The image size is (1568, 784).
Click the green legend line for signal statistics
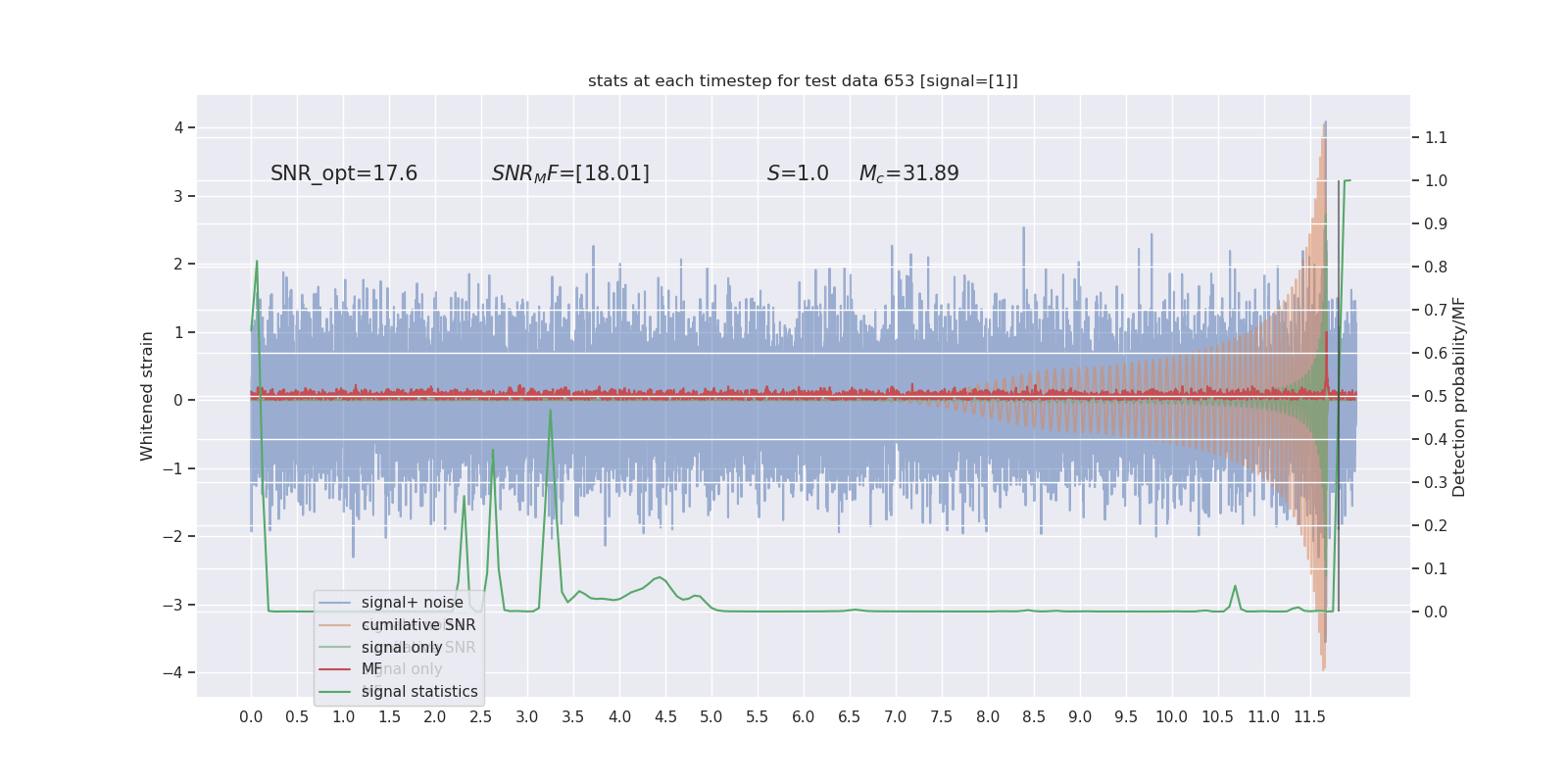[x=335, y=692]
